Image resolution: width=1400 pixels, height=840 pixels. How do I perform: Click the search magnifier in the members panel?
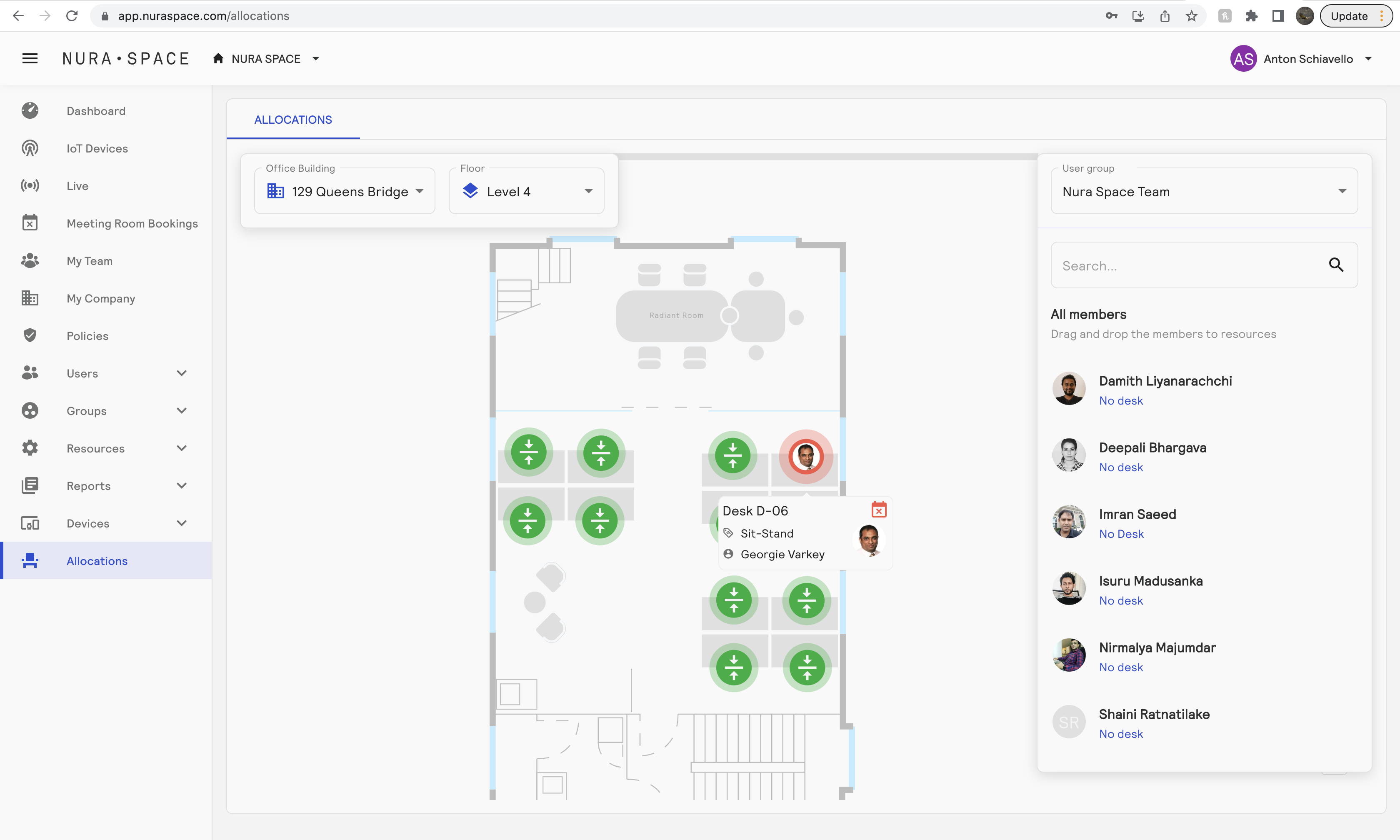[x=1336, y=265]
